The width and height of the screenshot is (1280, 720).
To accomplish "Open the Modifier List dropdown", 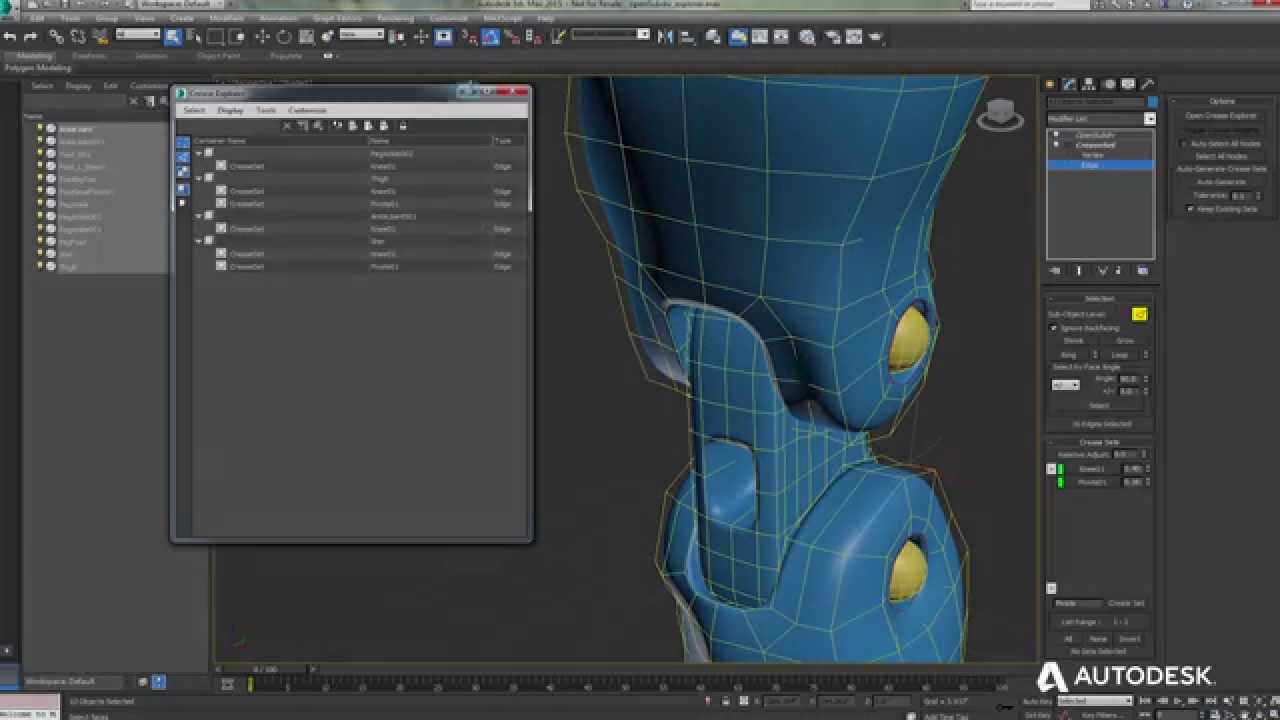I will point(1150,119).
